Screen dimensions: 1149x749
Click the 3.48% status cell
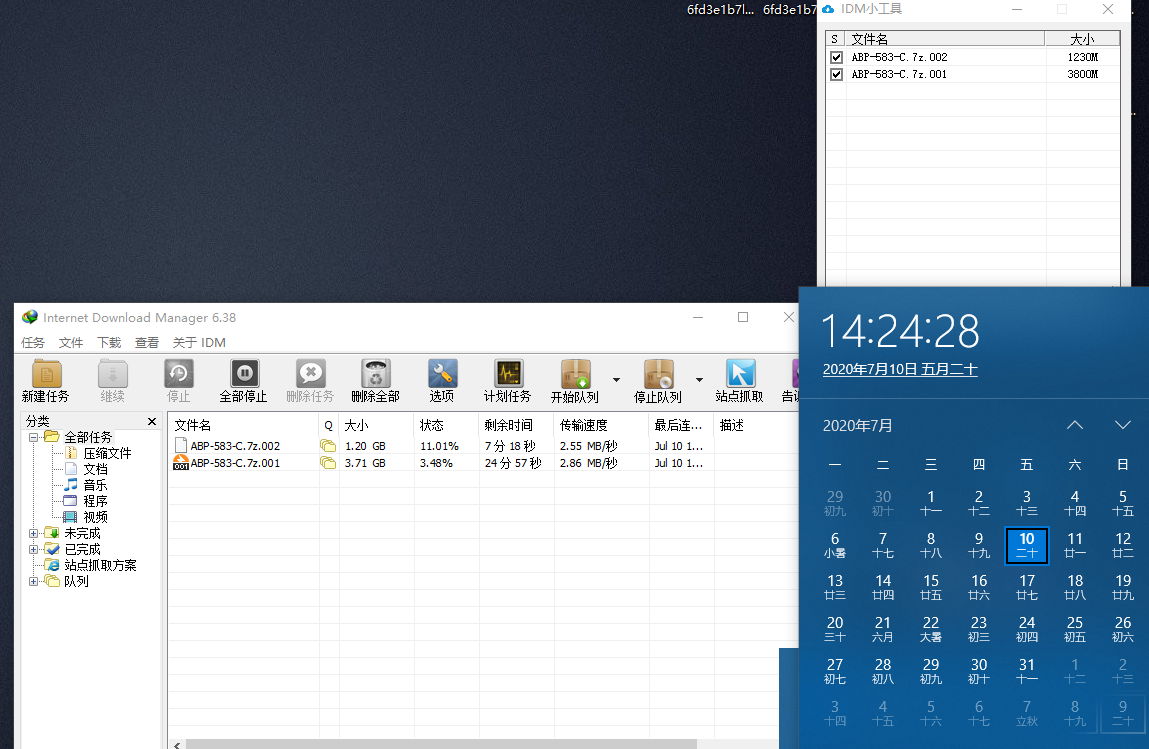(x=436, y=463)
